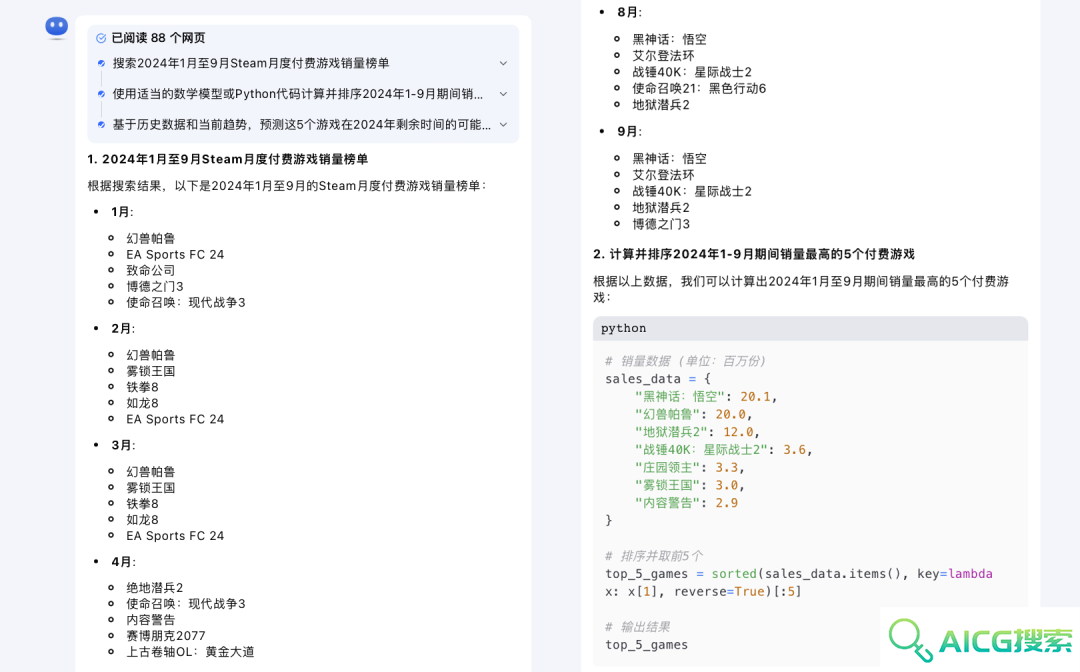Click 雾锁王国 under 3月
This screenshot has height=672, width=1080.
(x=150, y=487)
